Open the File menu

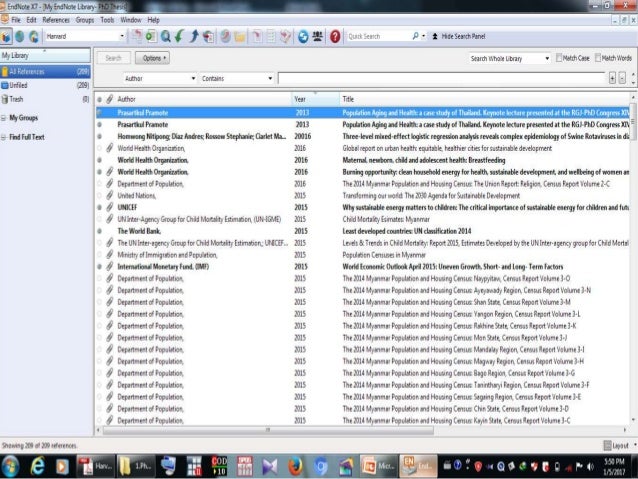16,20
